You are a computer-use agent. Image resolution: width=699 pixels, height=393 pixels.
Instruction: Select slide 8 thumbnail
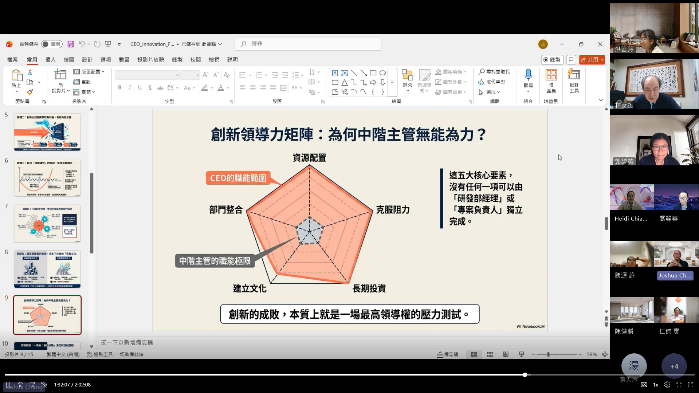(47, 269)
